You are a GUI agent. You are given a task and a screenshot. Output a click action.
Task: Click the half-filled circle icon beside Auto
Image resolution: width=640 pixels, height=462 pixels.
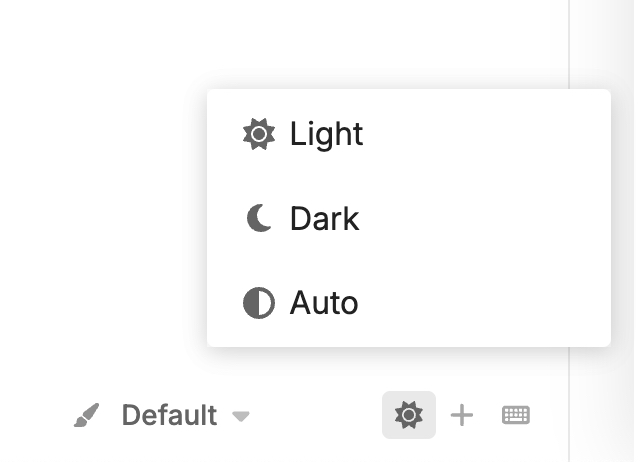tap(259, 303)
